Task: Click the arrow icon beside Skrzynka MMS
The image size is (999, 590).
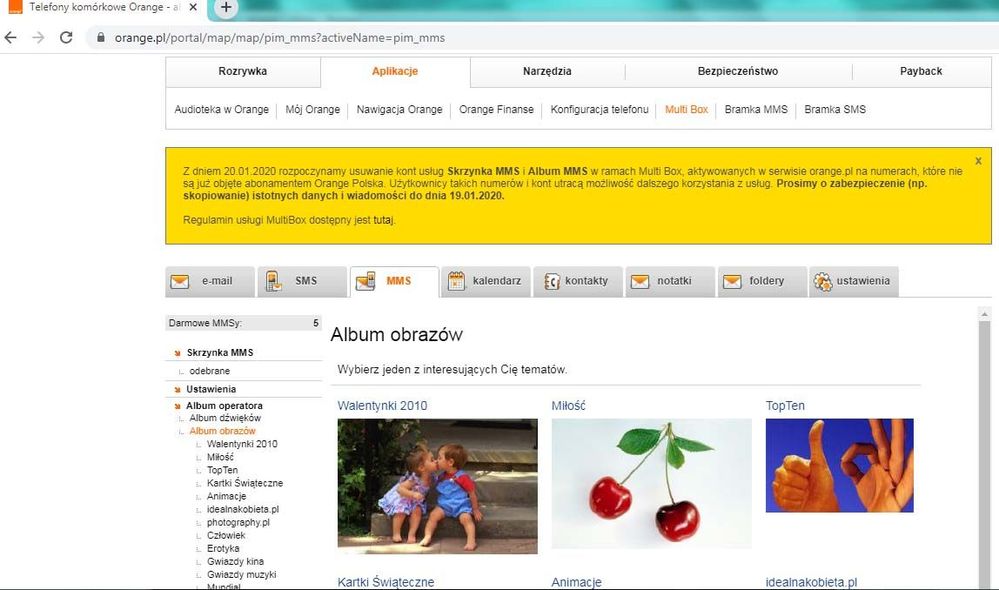Action: click(177, 353)
